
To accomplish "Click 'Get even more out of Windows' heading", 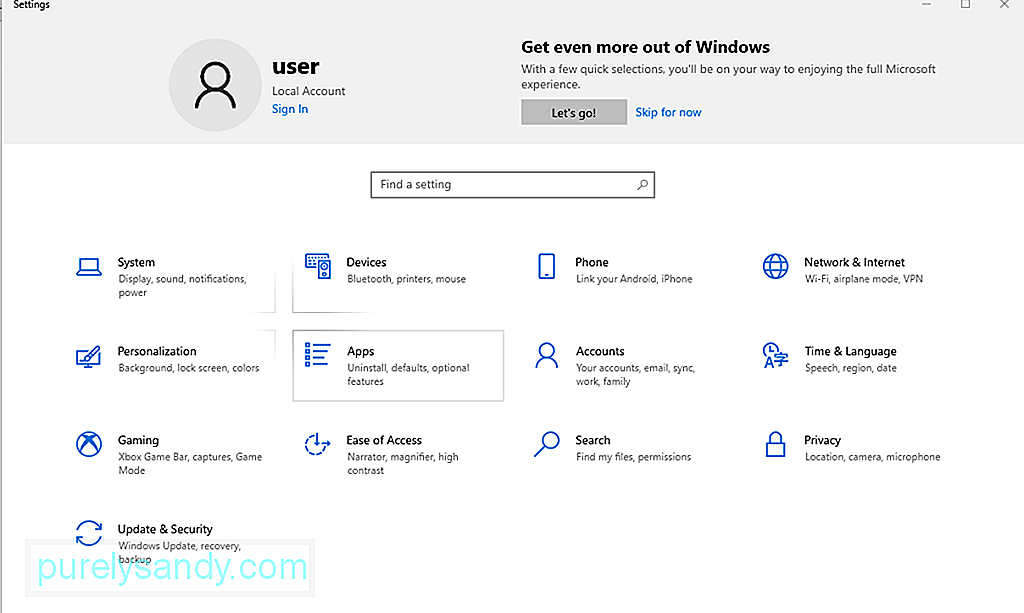I will click(x=645, y=47).
